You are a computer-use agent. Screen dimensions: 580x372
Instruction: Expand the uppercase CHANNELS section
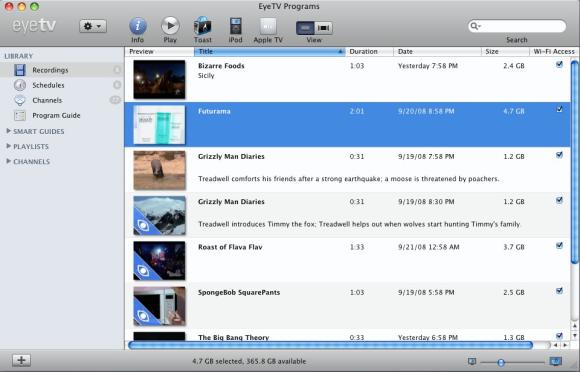[x=8, y=161]
